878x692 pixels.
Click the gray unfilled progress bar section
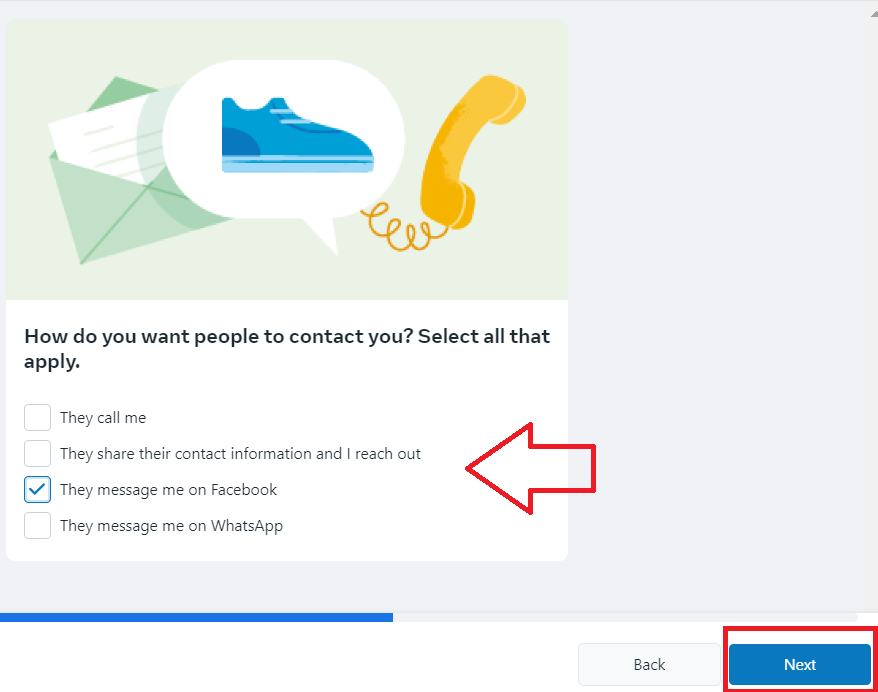(x=625, y=618)
